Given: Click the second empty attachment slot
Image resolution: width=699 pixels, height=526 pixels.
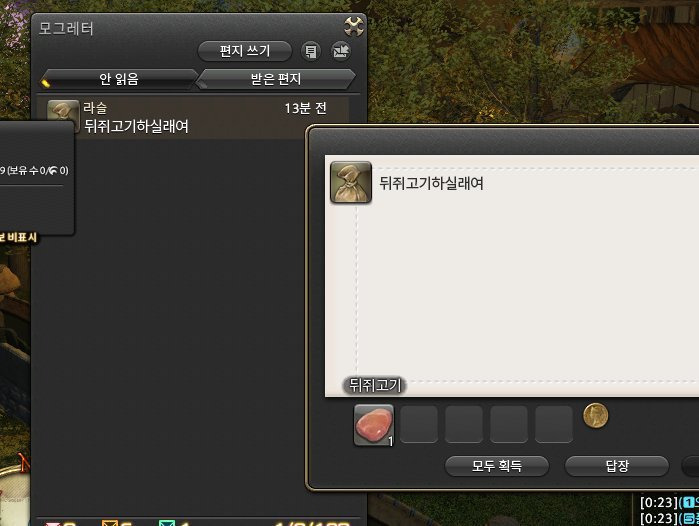Looking at the screenshot, I should 464,424.
